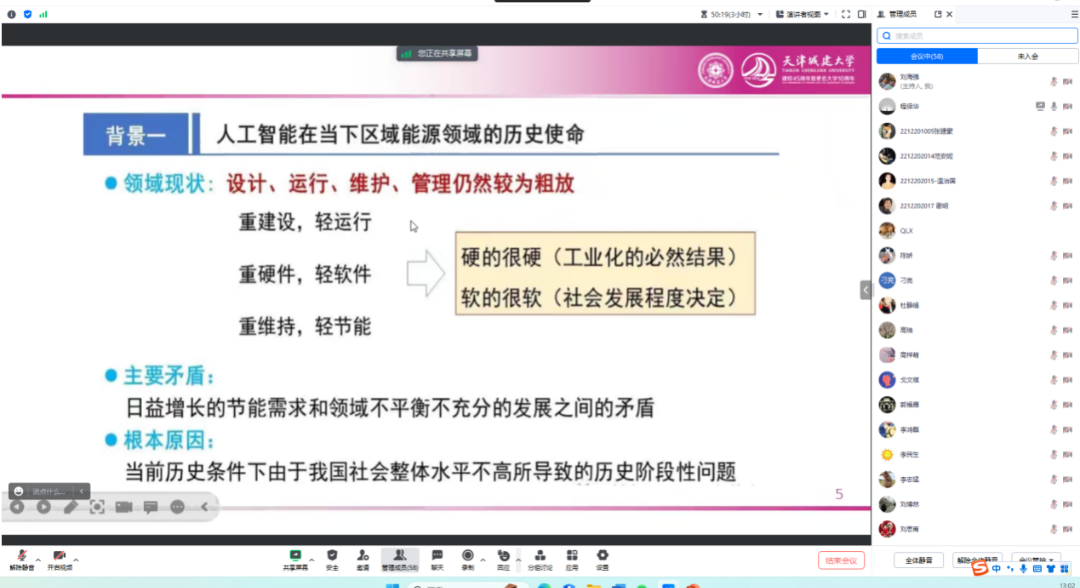The image size is (1080, 588).
Task: Select the 会议中(58) tab
Action: pos(926,57)
